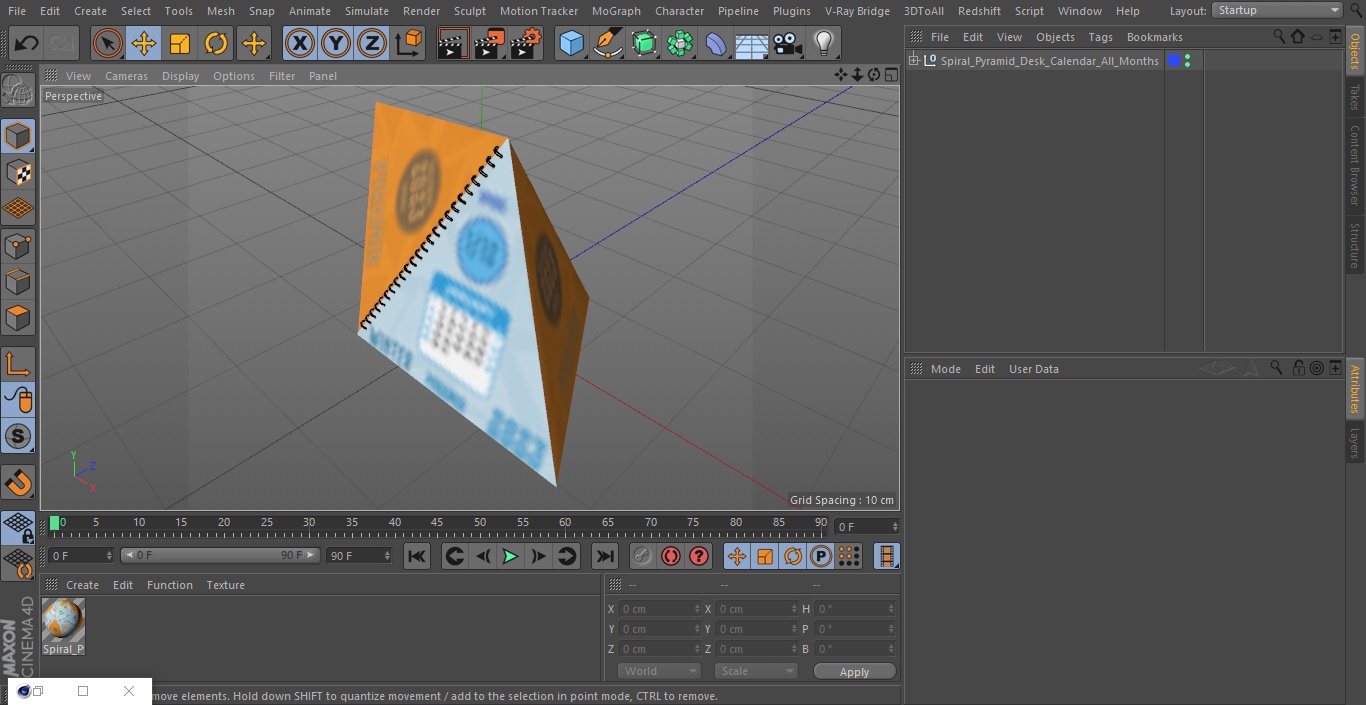Activate the Rotate tool
Screen dimensions: 1366x705
tap(216, 43)
